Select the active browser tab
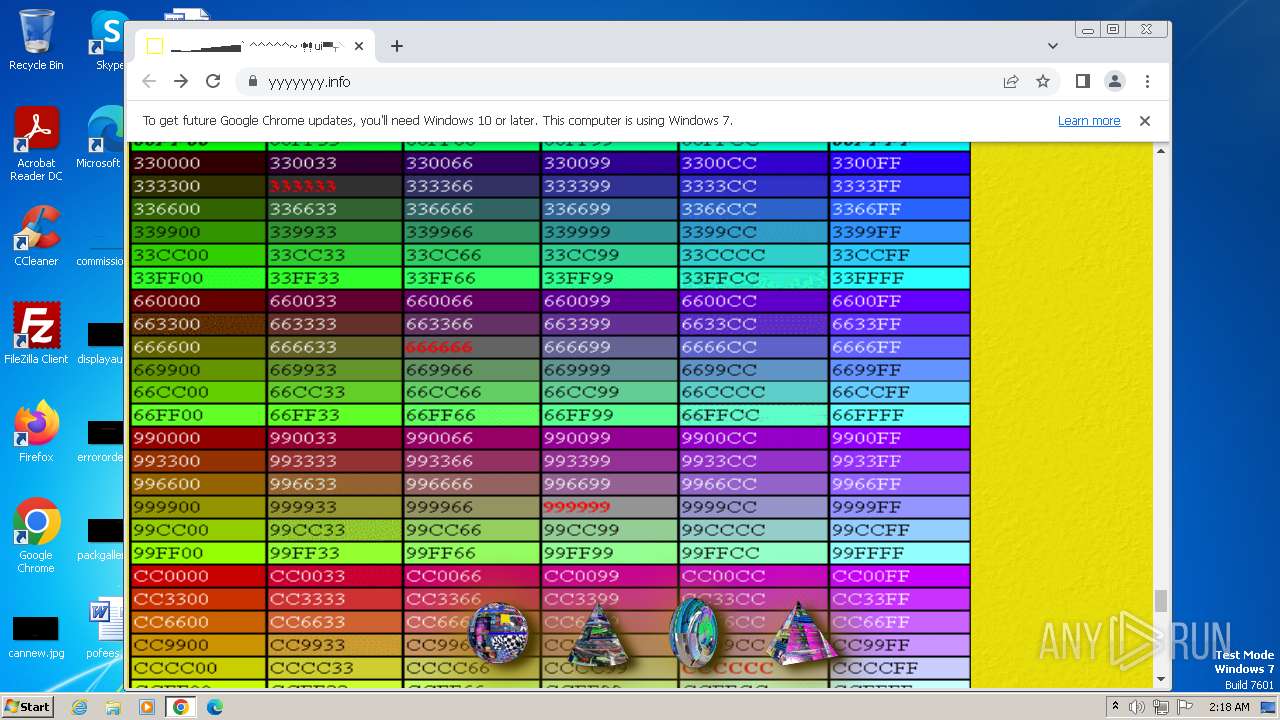1280x720 pixels. [x=255, y=46]
